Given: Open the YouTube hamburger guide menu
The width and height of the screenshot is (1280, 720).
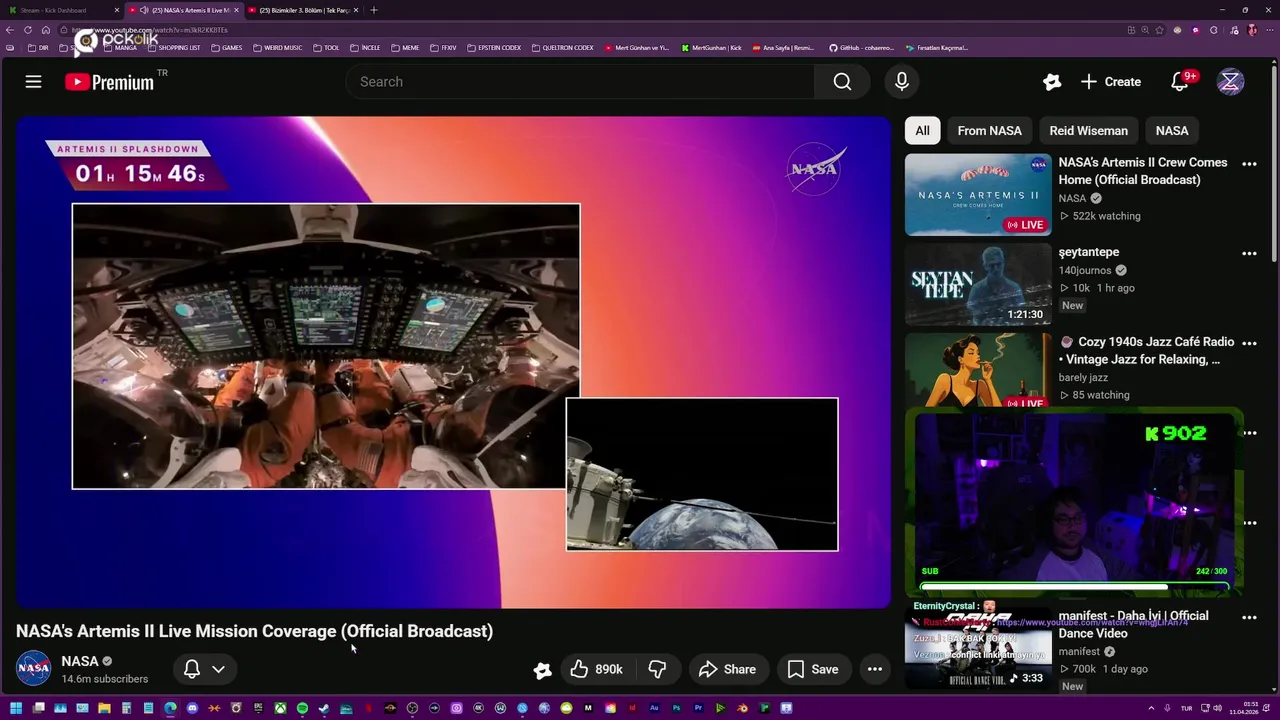Looking at the screenshot, I should click(33, 82).
